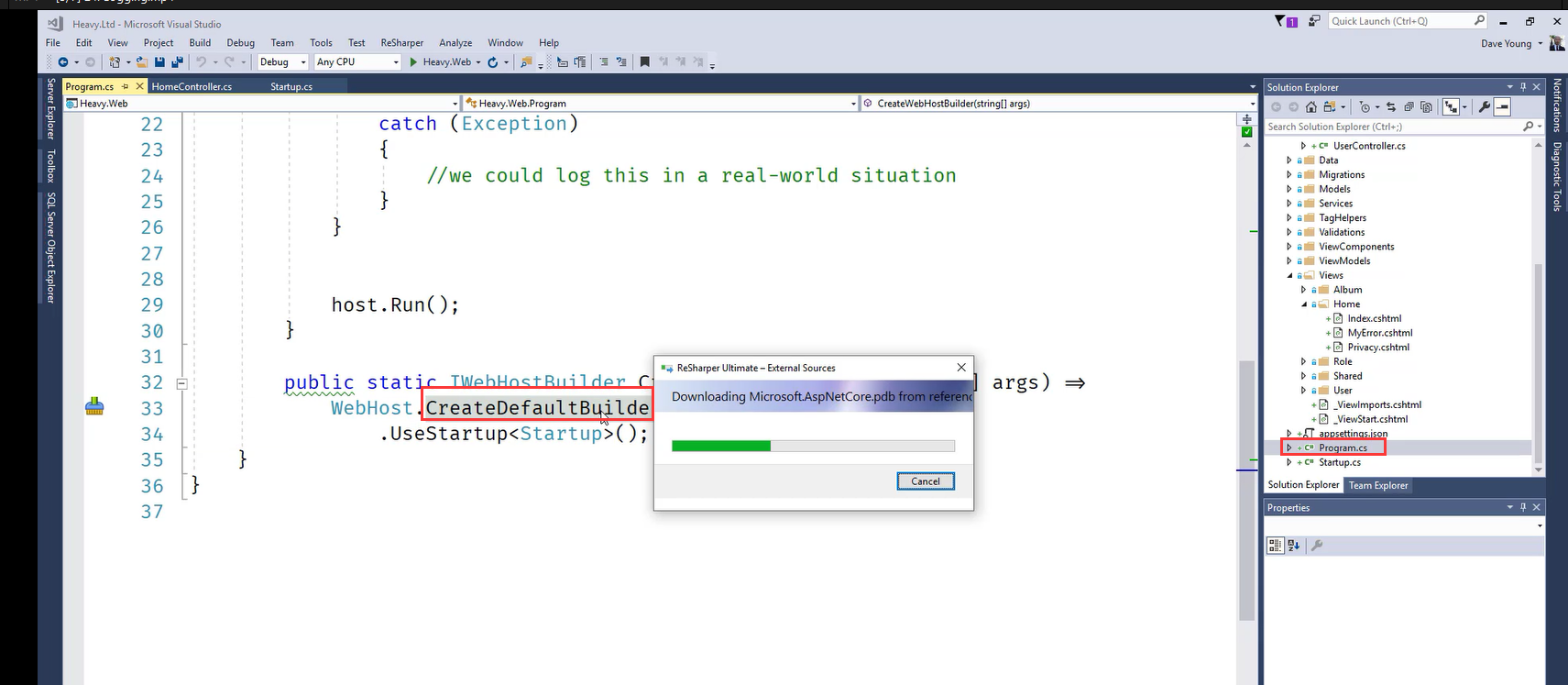
Task: Start debugging with the green play icon
Action: (413, 62)
